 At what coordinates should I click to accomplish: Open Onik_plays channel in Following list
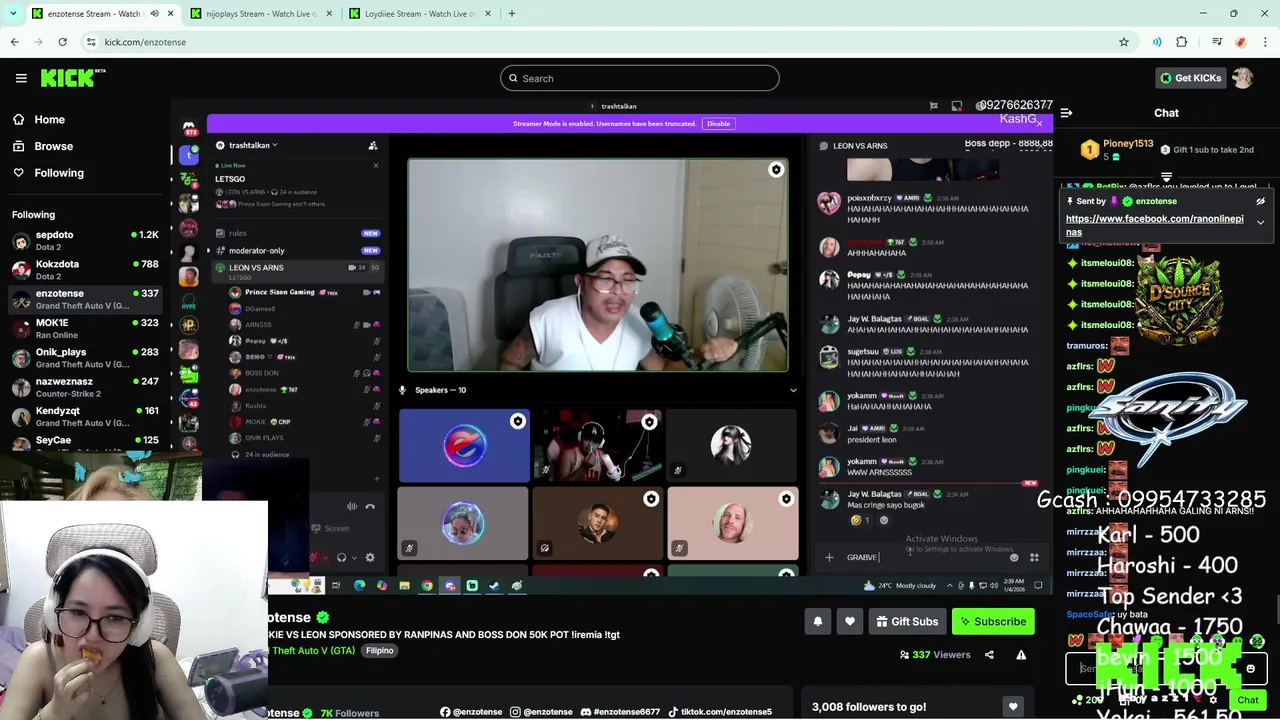click(x=84, y=358)
